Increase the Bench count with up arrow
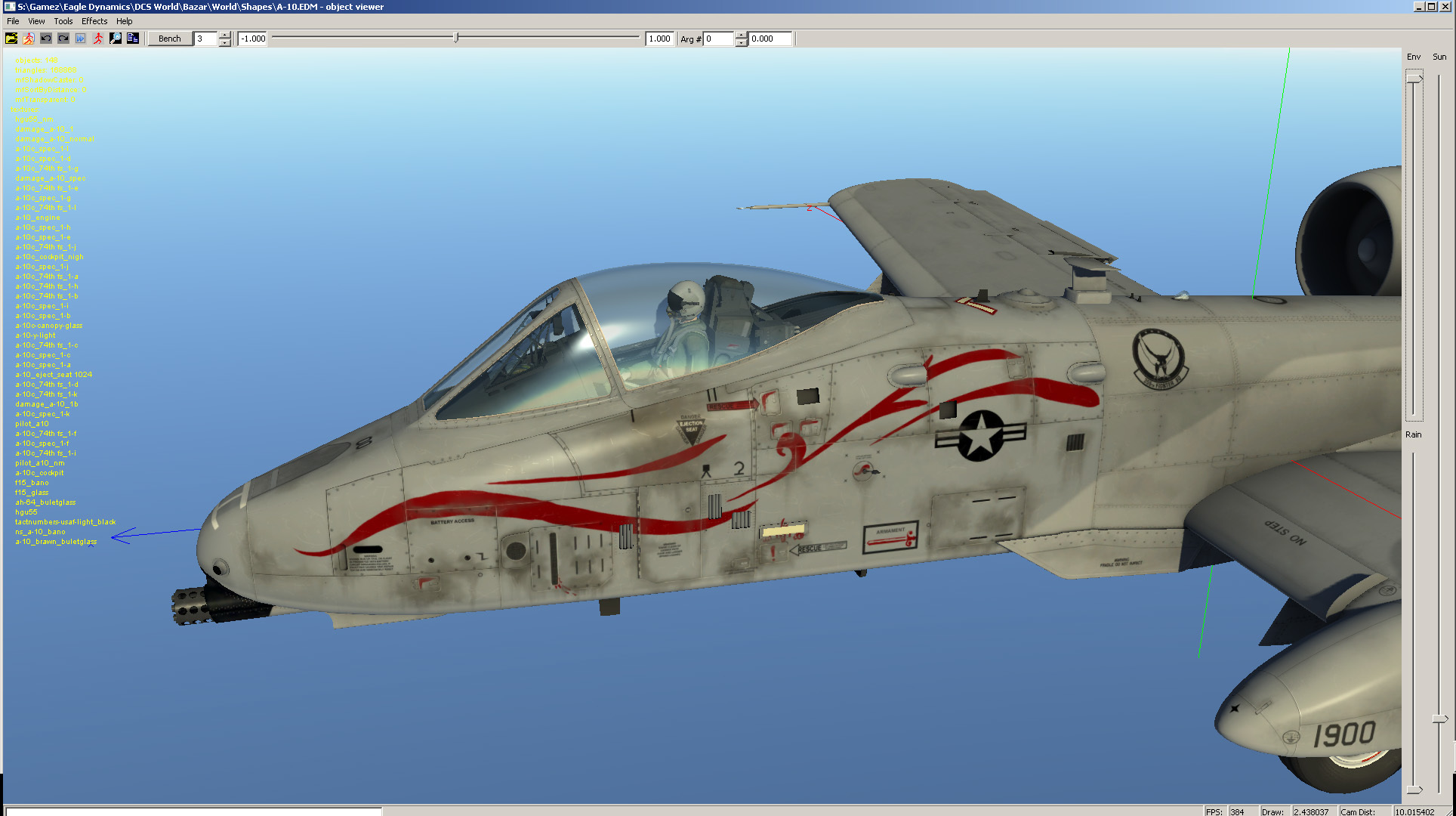 point(224,35)
